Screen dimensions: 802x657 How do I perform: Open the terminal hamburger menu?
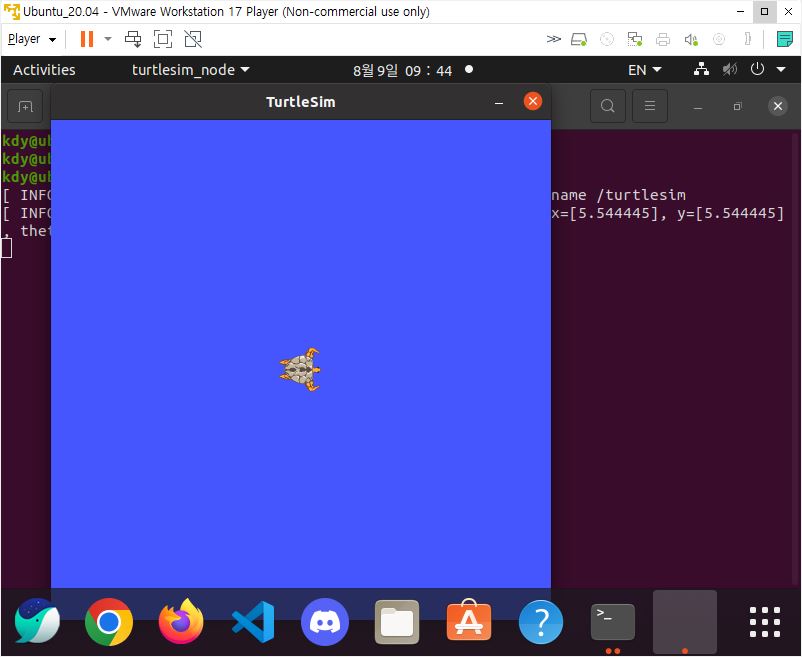tap(650, 106)
